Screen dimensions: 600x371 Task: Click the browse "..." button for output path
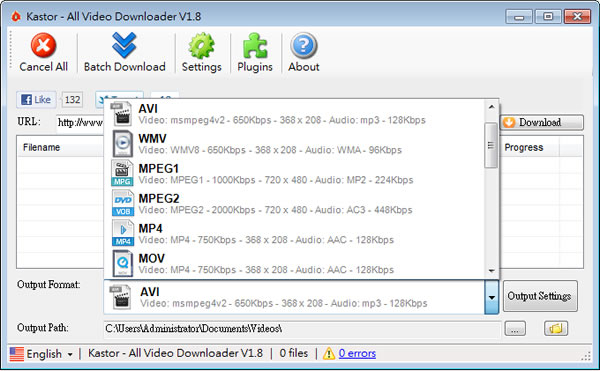pos(515,329)
